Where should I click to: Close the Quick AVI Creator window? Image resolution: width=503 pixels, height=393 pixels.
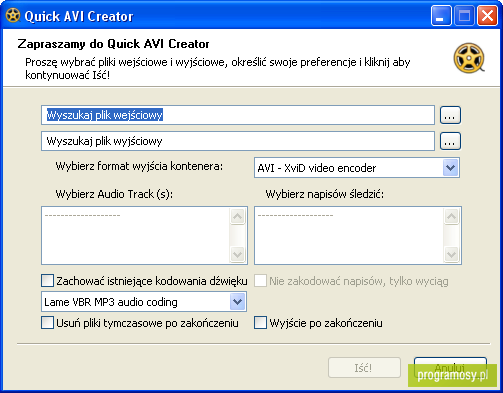coord(487,16)
